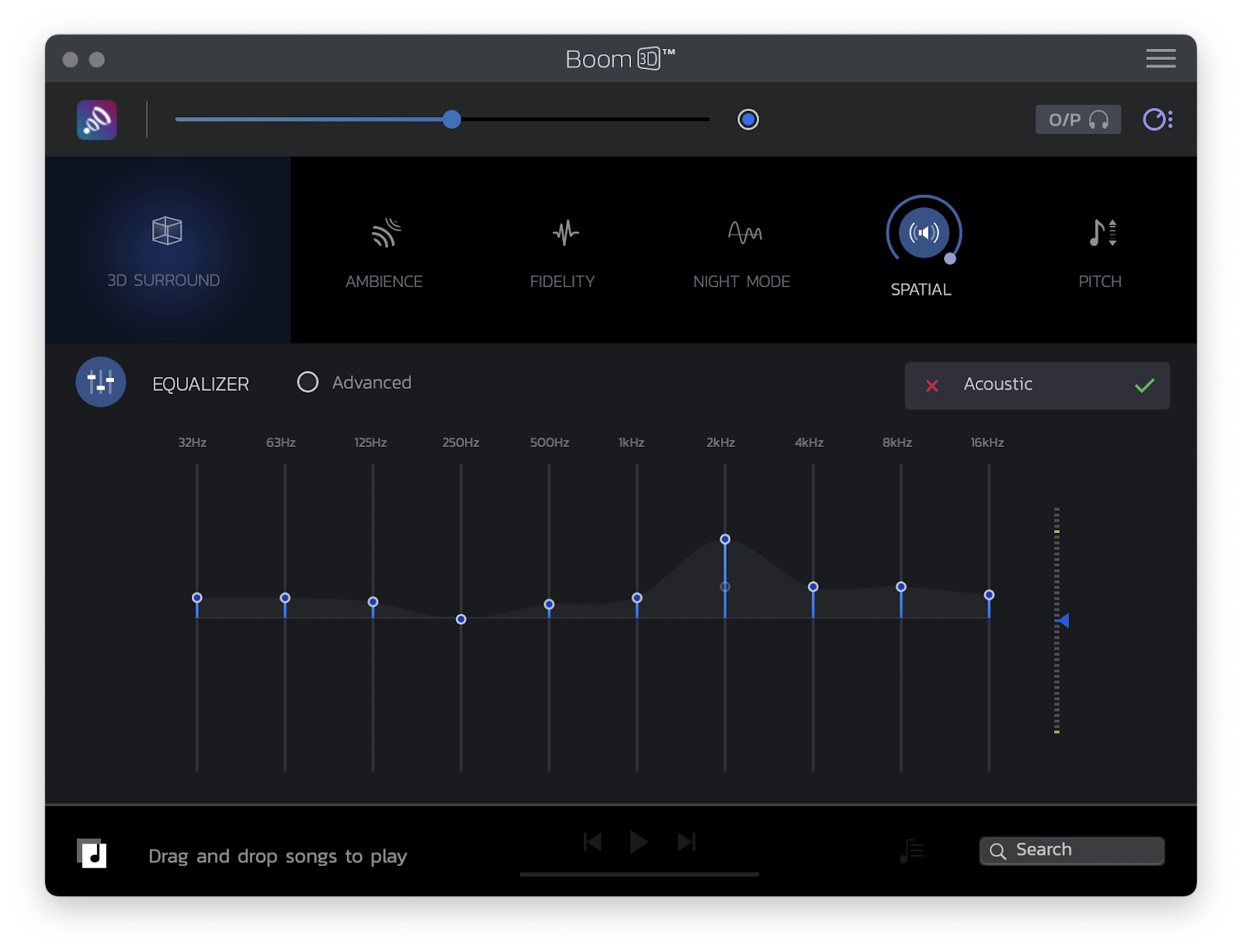1242x952 pixels.
Task: Toggle the Spatial effect icon
Action: tap(923, 232)
